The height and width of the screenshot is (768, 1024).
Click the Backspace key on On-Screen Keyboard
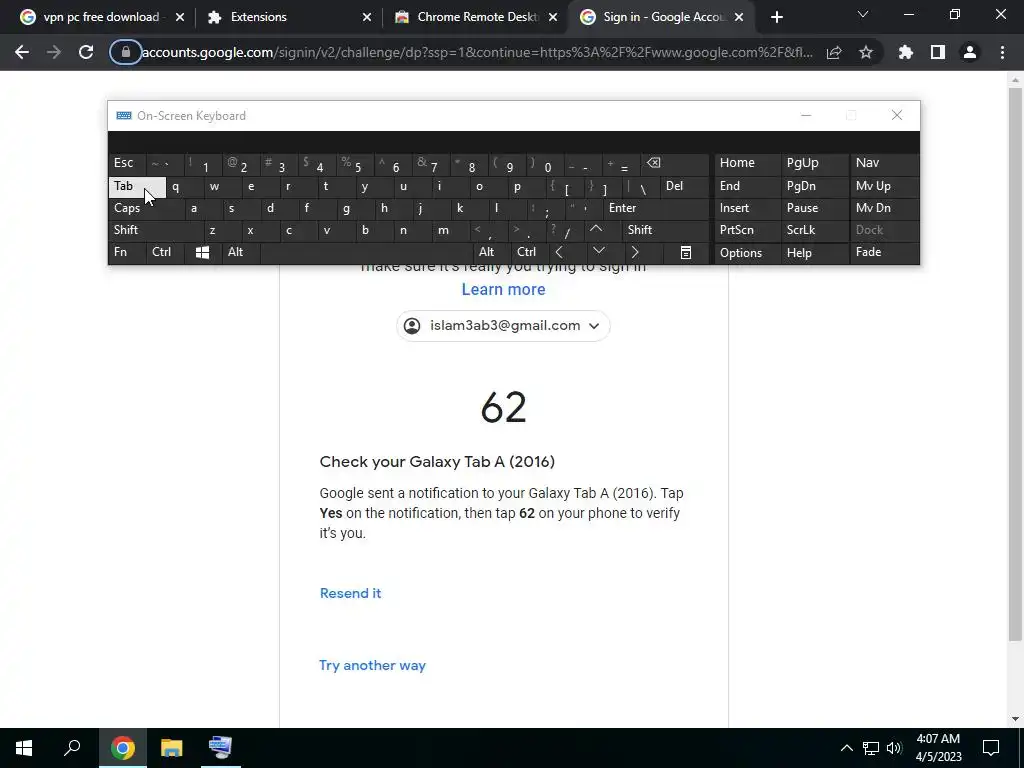coord(676,163)
